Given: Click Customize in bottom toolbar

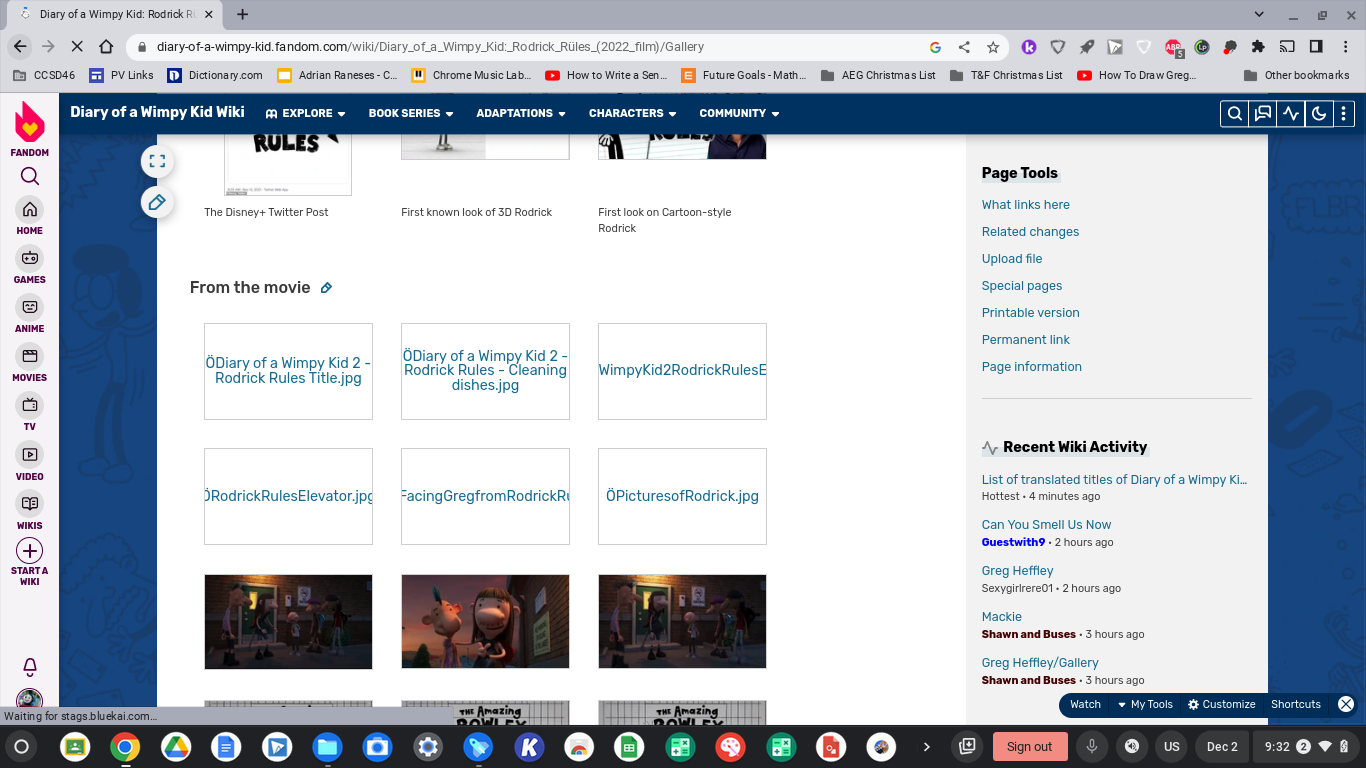Looking at the screenshot, I should [x=1221, y=704].
